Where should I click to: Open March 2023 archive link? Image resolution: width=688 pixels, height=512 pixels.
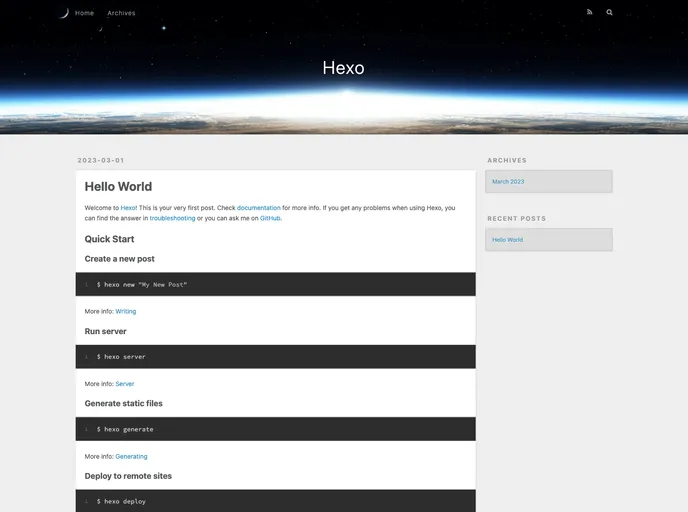[508, 182]
